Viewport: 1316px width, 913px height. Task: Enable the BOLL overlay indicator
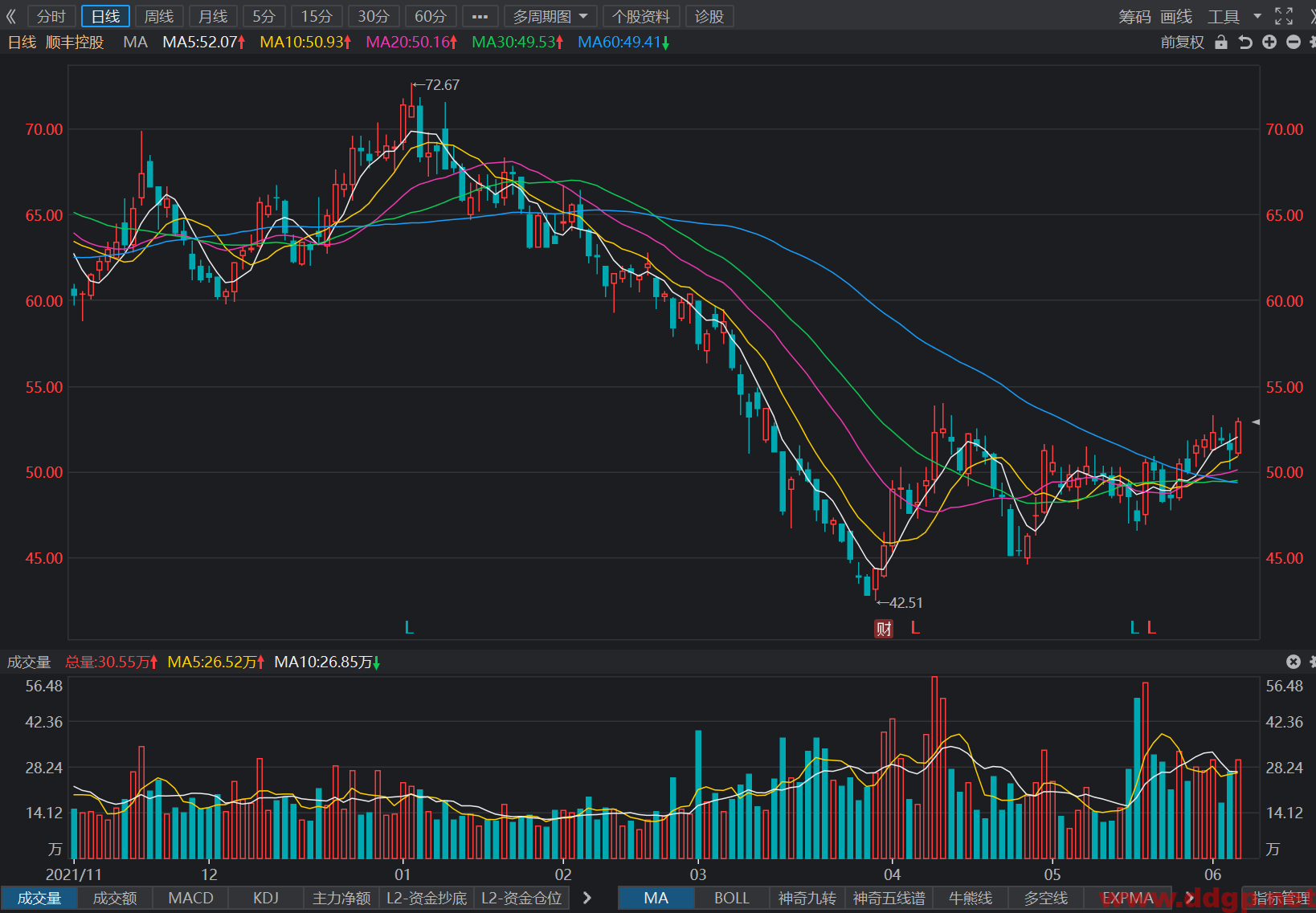[x=732, y=898]
